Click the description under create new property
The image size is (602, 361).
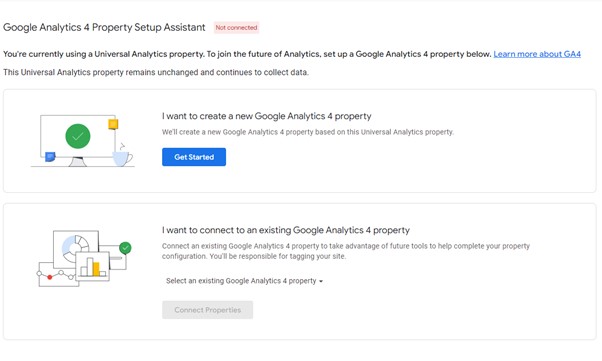pyautogui.click(x=308, y=132)
